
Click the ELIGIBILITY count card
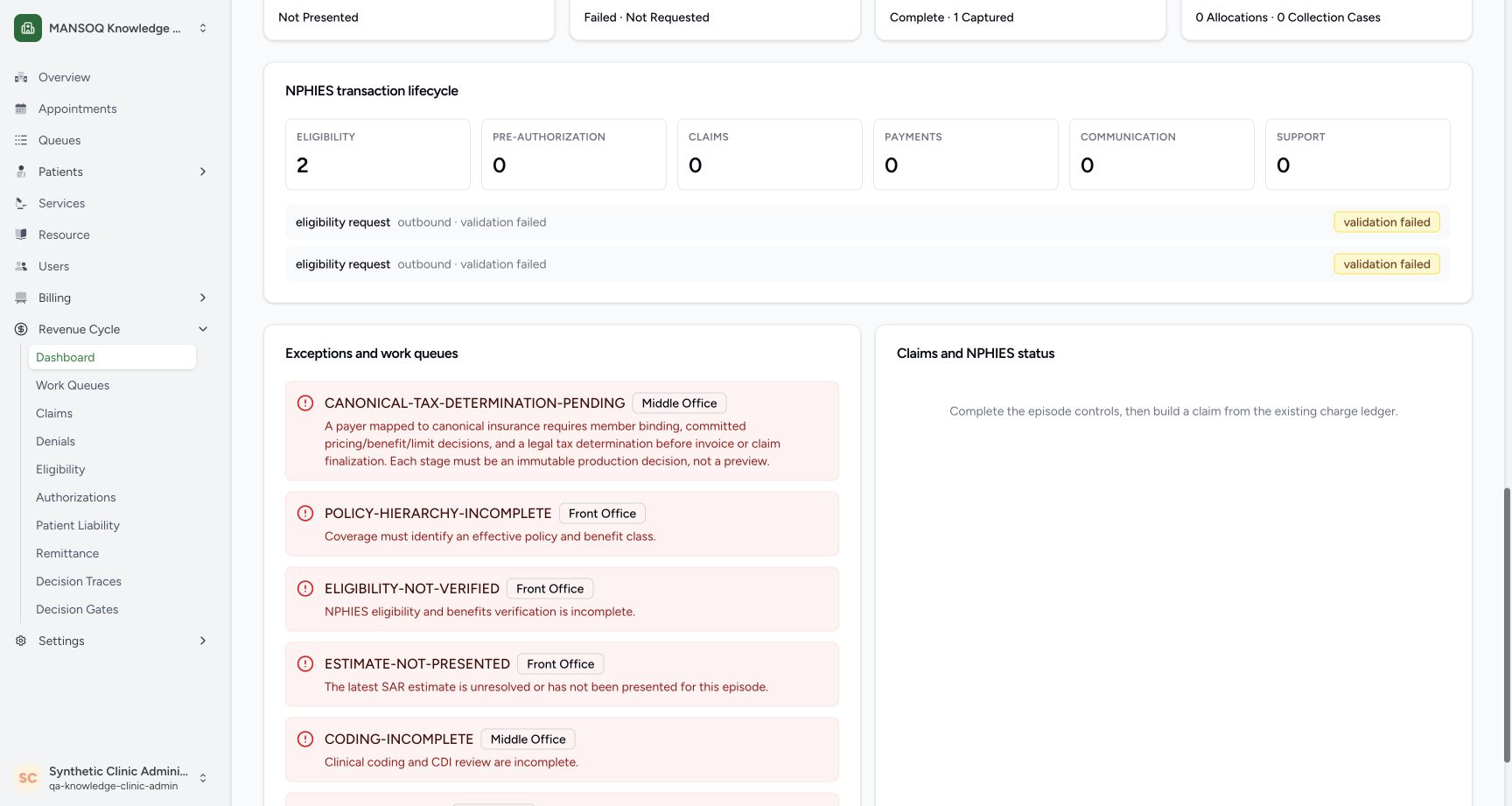click(378, 155)
